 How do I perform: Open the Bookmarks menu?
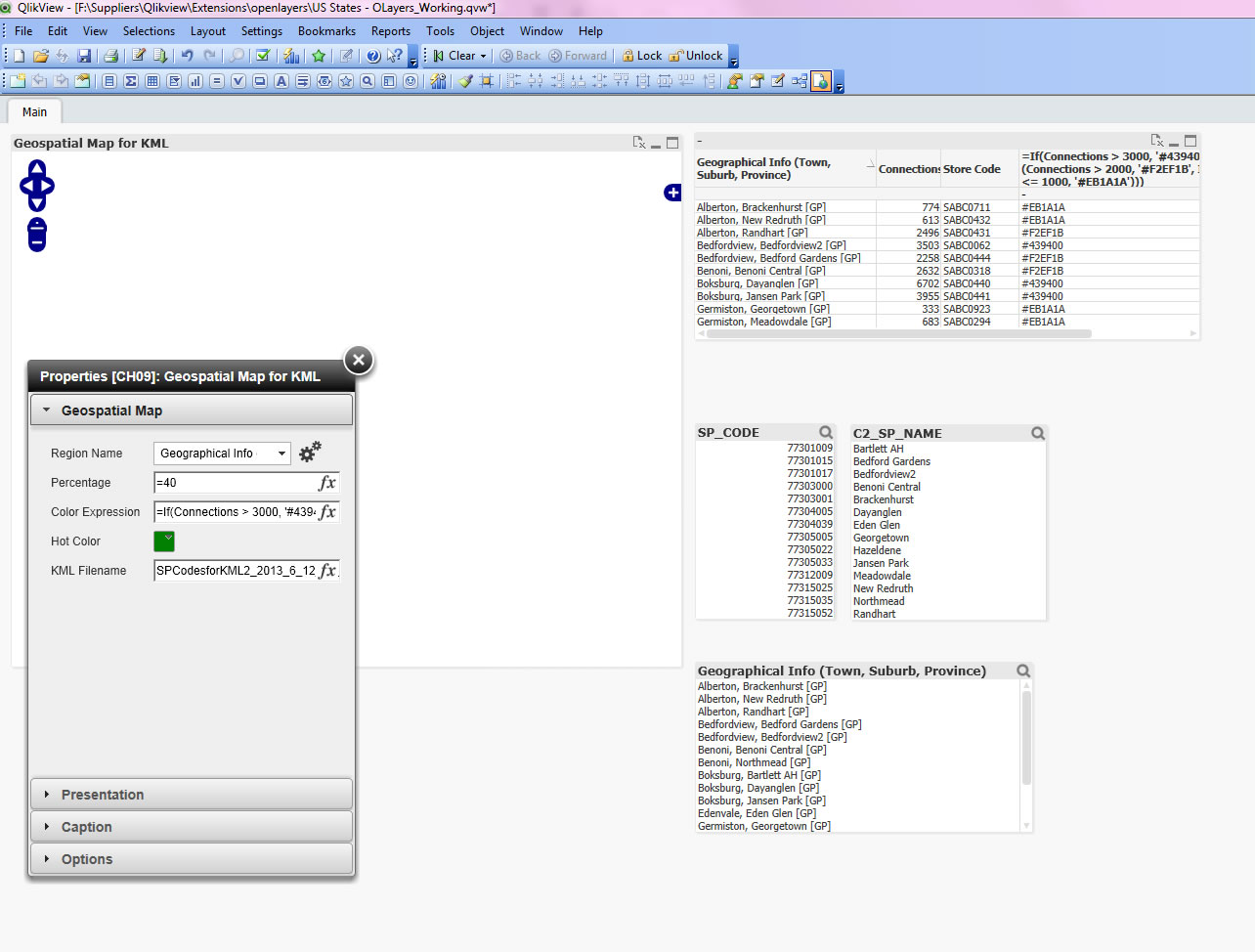[x=326, y=31]
